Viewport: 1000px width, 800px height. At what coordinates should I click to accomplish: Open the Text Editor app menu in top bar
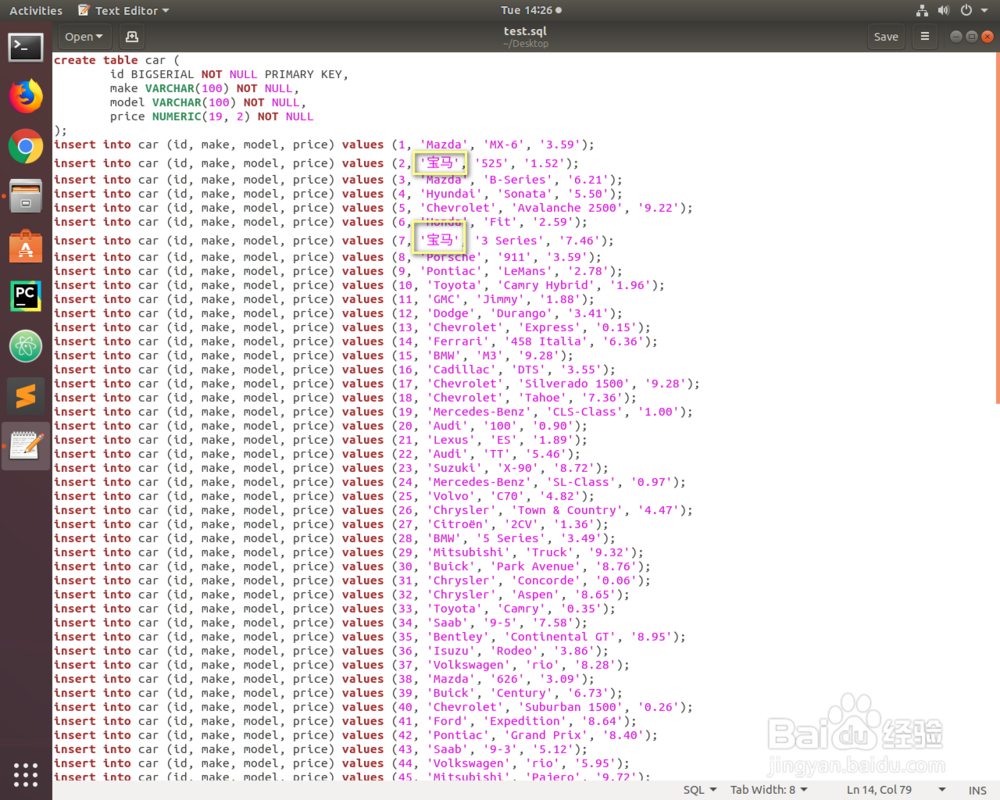pos(123,10)
